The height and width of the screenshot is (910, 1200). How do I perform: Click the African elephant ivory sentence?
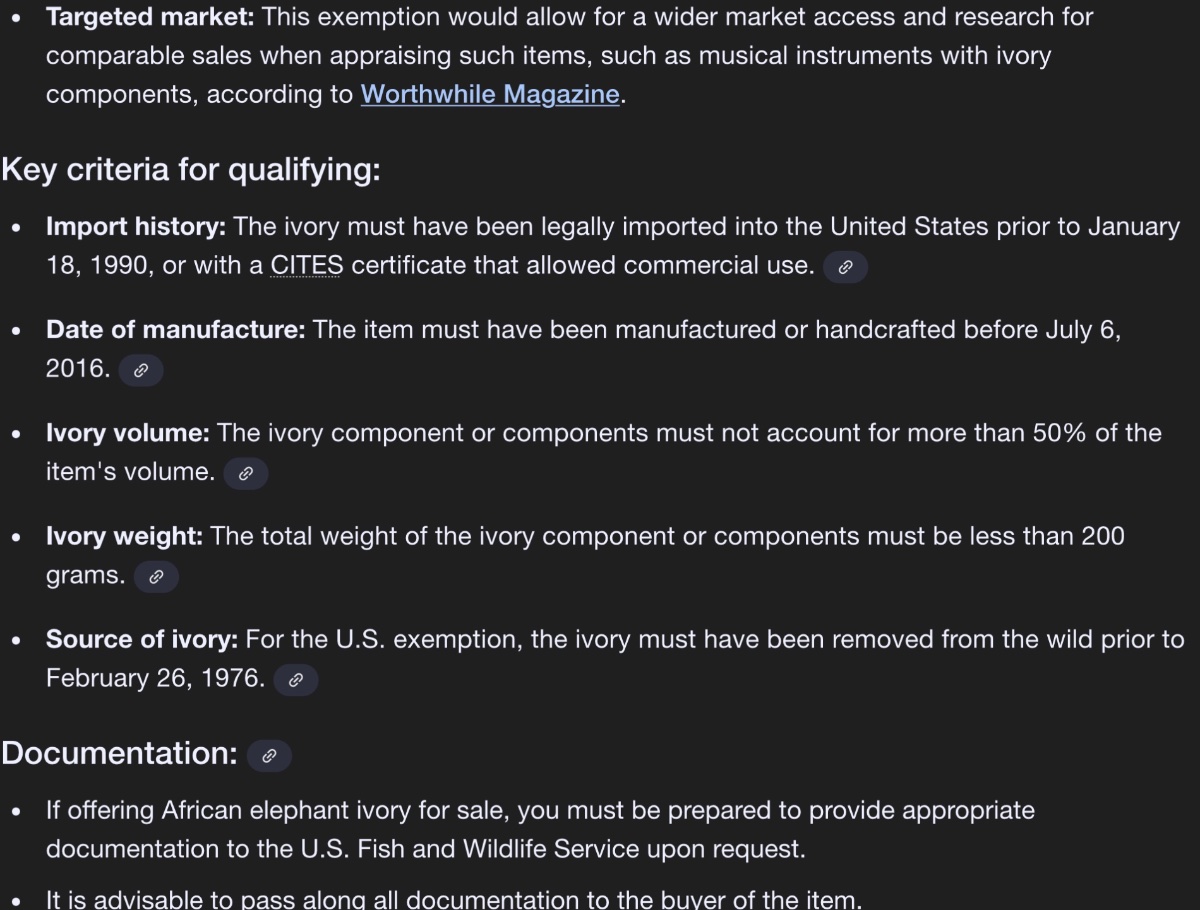point(540,810)
